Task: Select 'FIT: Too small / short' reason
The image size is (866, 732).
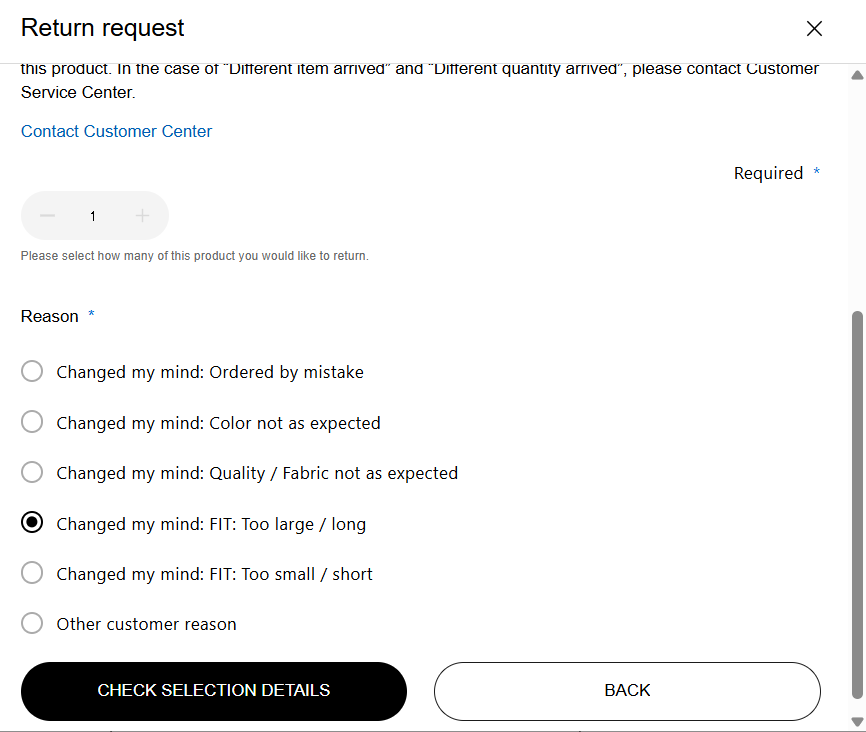Action: tap(32, 574)
